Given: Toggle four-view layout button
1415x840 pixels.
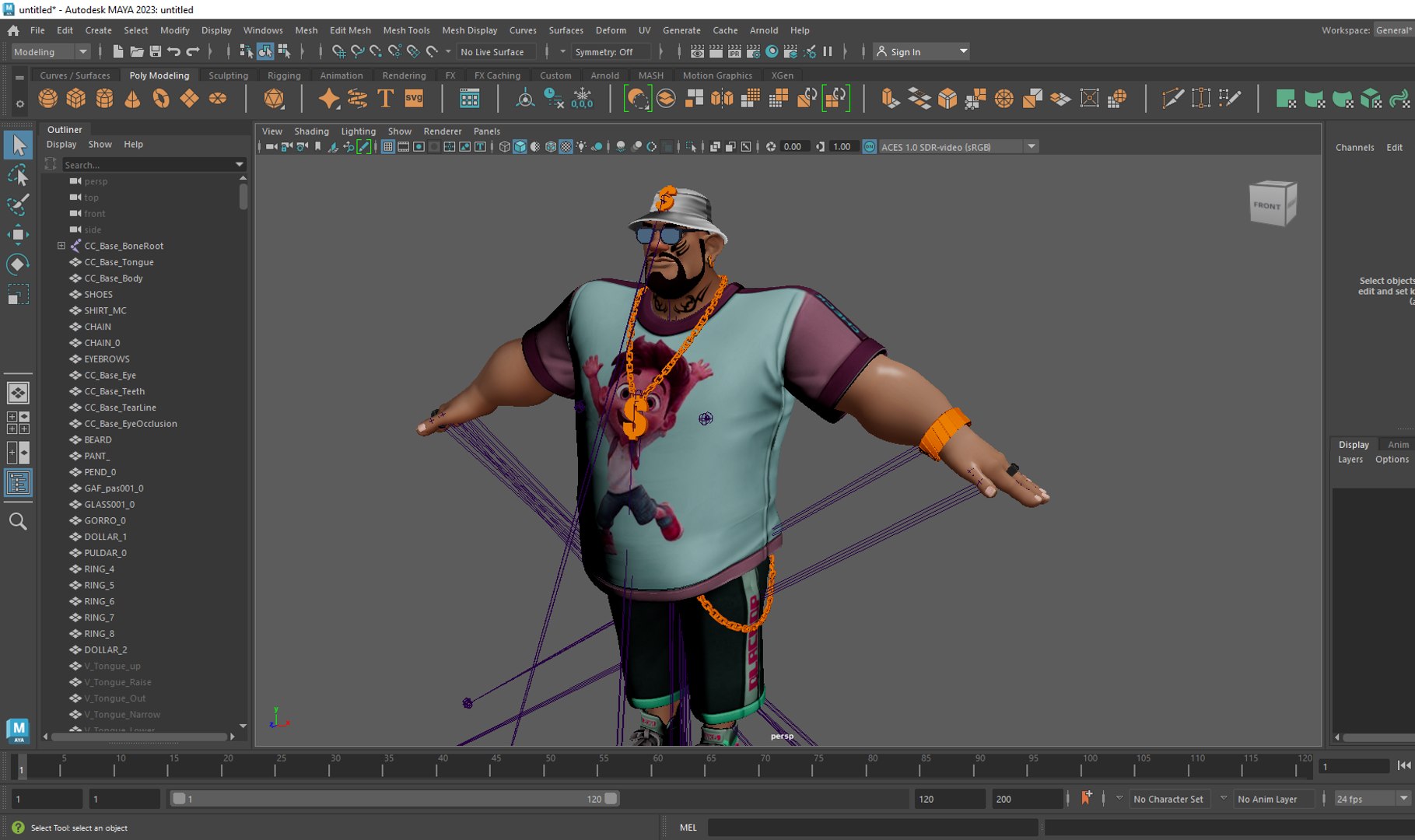Looking at the screenshot, I should click(x=18, y=423).
